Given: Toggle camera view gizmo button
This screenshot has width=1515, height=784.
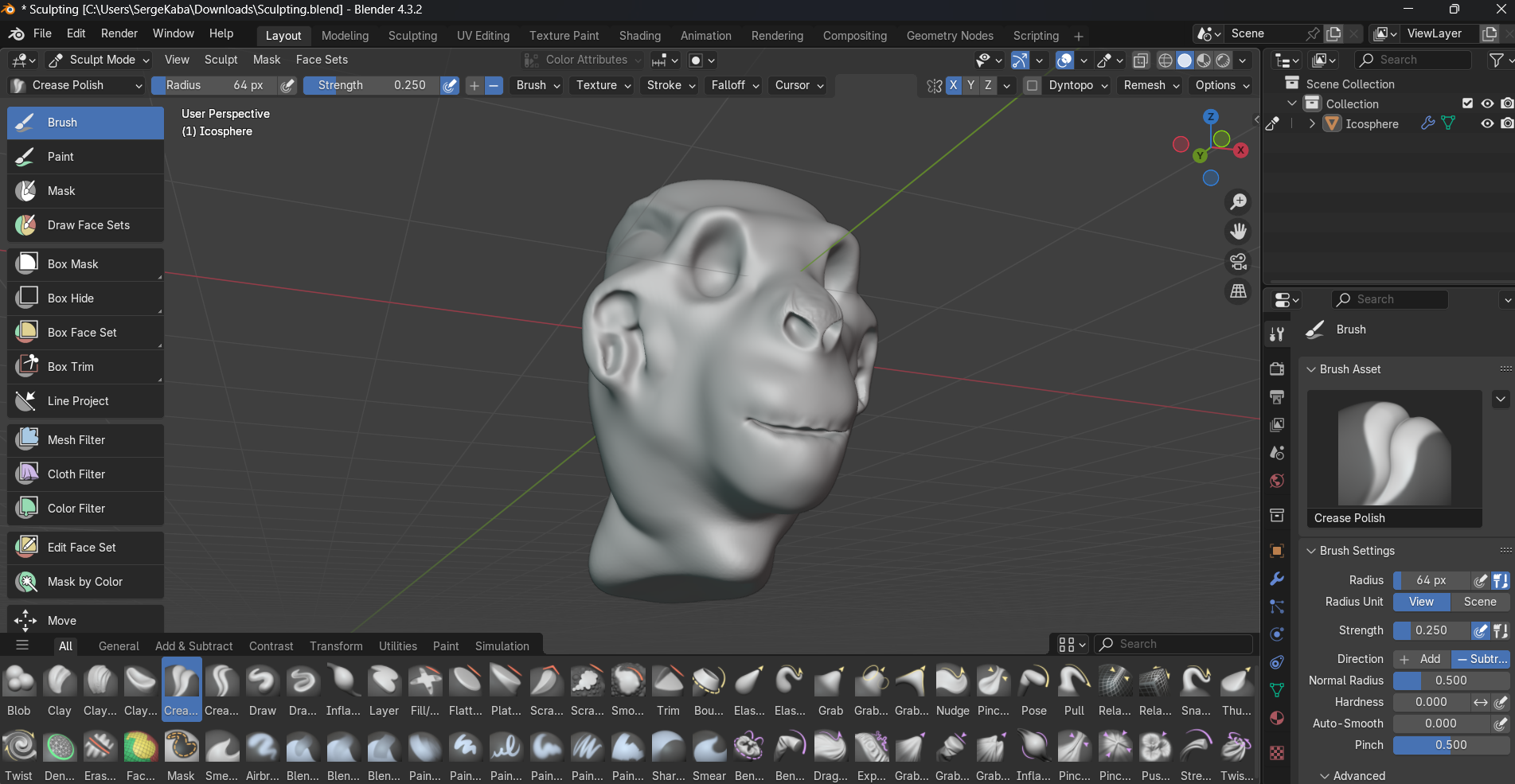Looking at the screenshot, I should 1238,262.
